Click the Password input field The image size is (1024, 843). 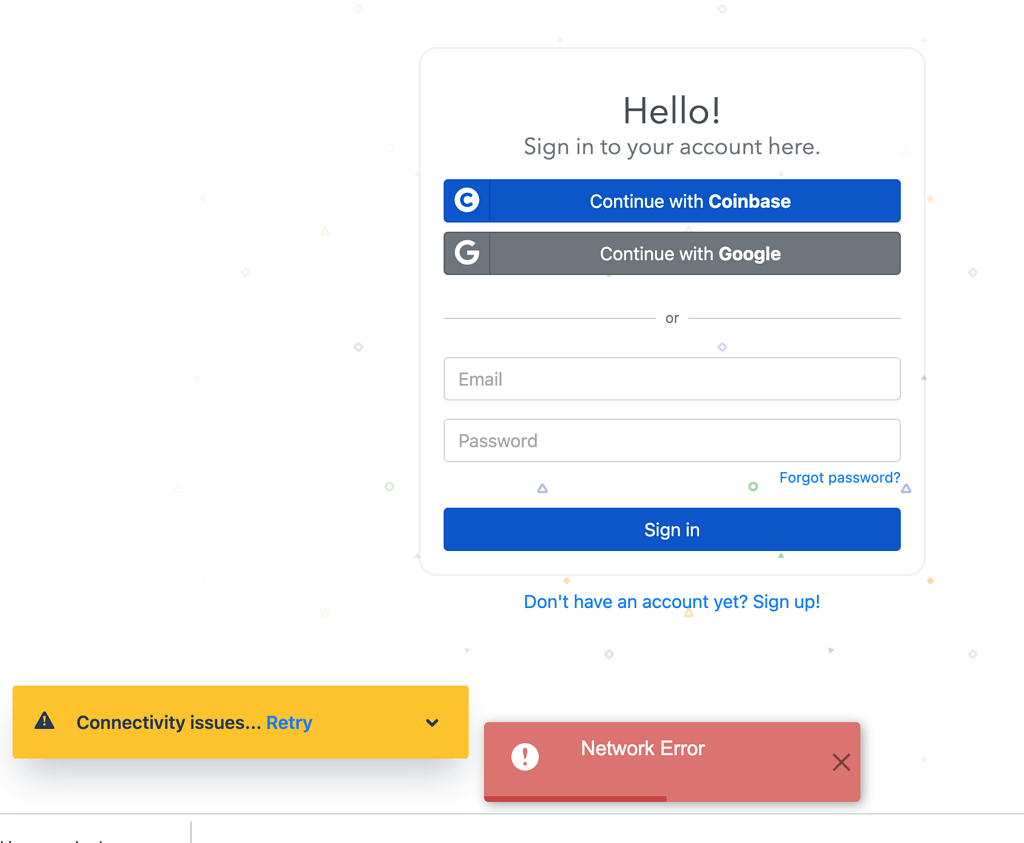tap(672, 440)
